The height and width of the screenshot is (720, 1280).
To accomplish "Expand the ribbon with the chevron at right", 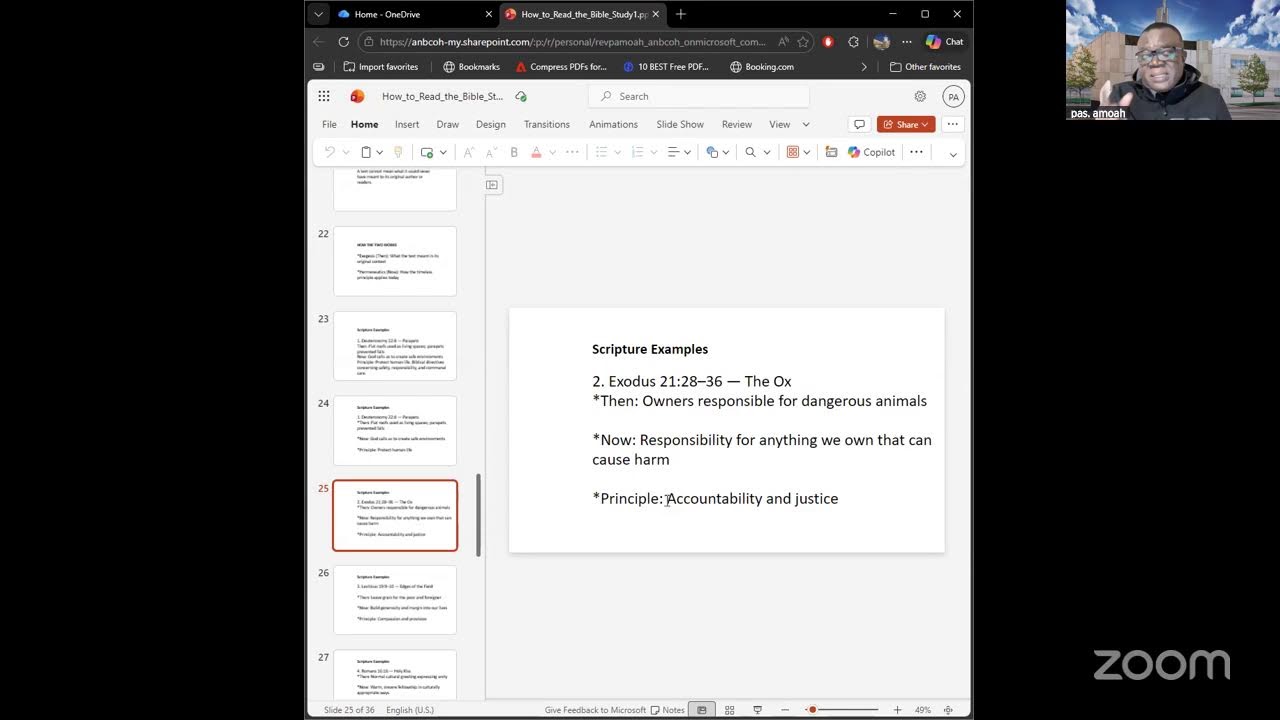I will point(953,154).
